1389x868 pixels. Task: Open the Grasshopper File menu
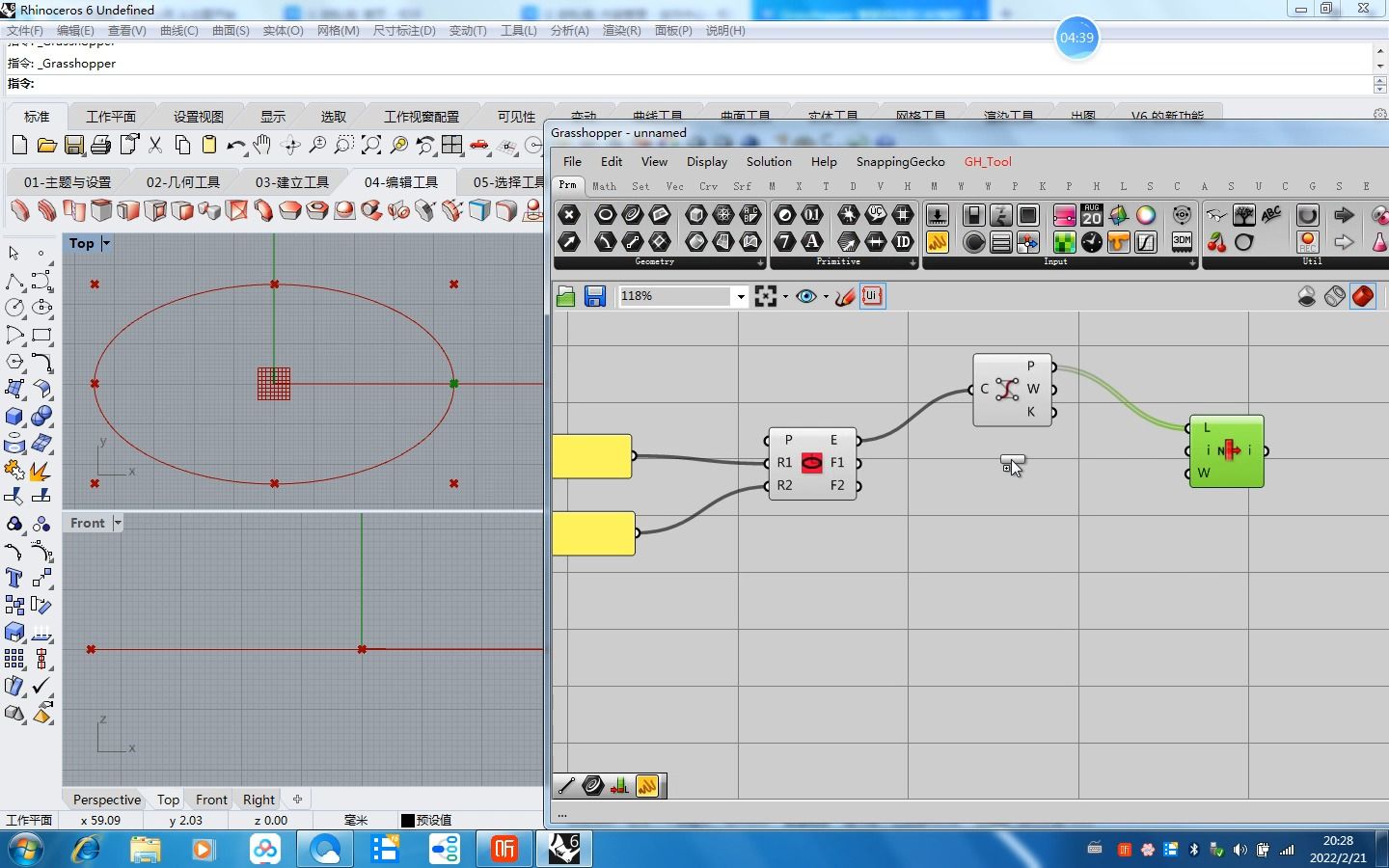click(x=572, y=161)
